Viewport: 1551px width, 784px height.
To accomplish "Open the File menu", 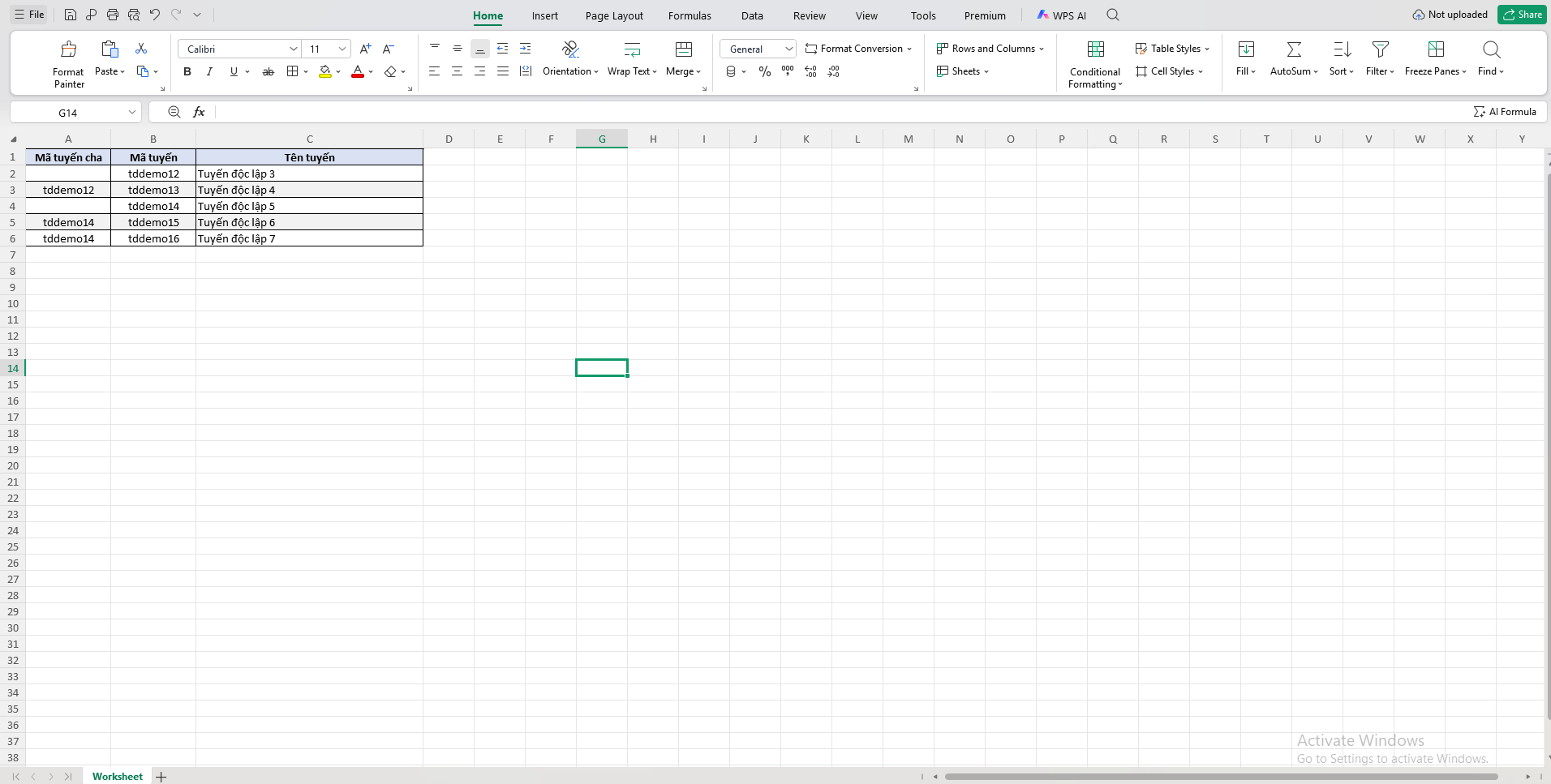I will 29,15.
